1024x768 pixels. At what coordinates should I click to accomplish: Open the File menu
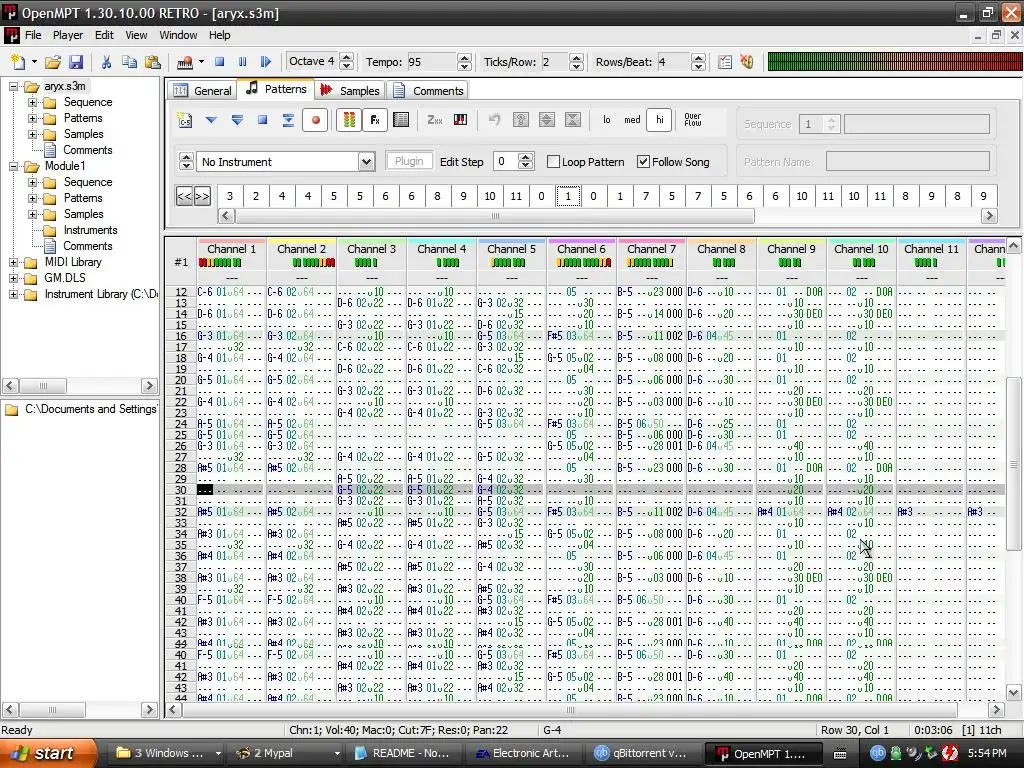[x=33, y=35]
